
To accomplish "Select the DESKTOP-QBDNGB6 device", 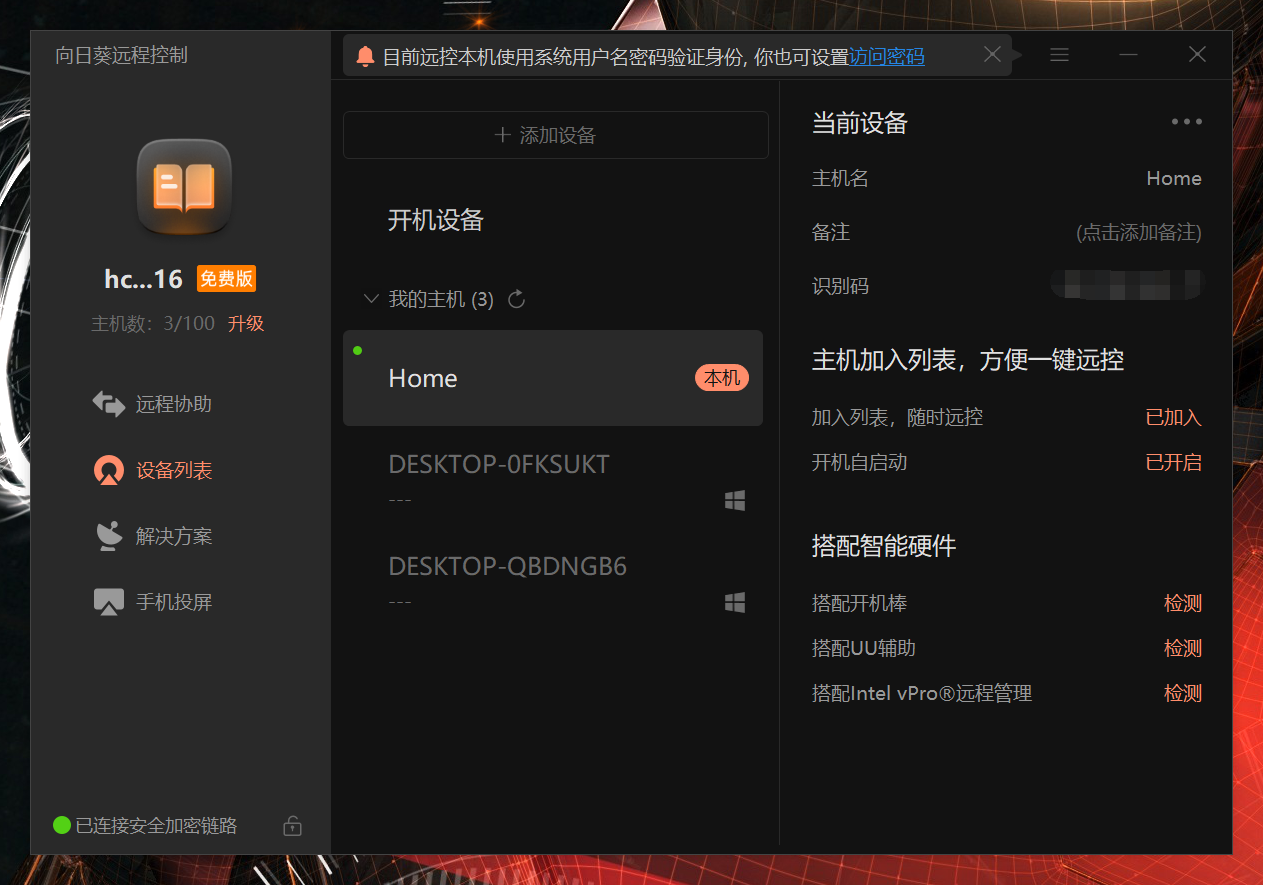I will pos(553,583).
